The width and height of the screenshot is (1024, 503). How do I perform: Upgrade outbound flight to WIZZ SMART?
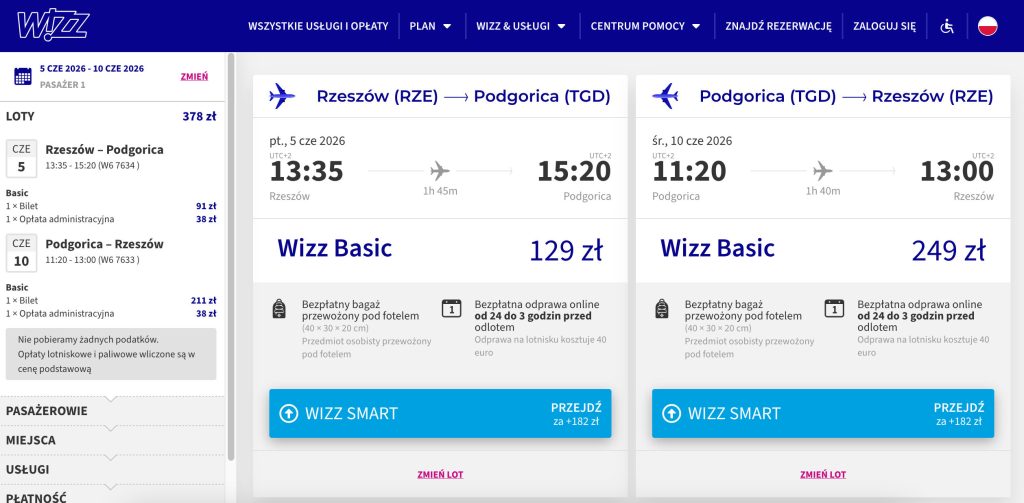click(x=440, y=413)
